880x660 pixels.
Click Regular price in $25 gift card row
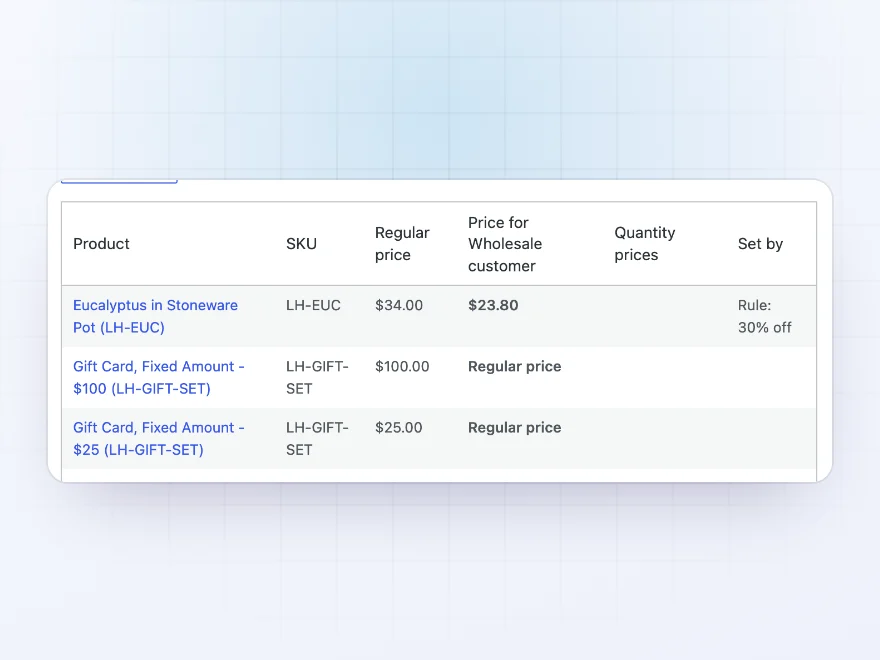pos(515,428)
